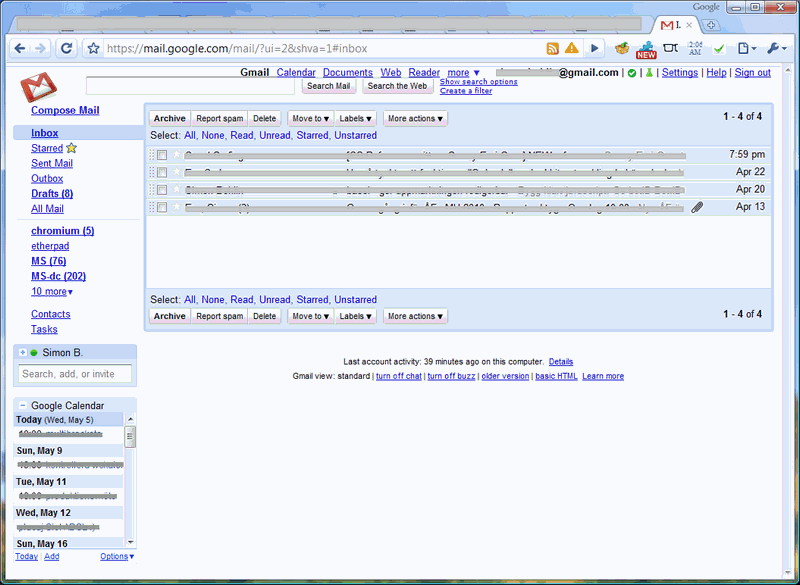Image resolution: width=800 pixels, height=585 pixels.
Task: Open the top More actions dropdown
Action: point(415,118)
